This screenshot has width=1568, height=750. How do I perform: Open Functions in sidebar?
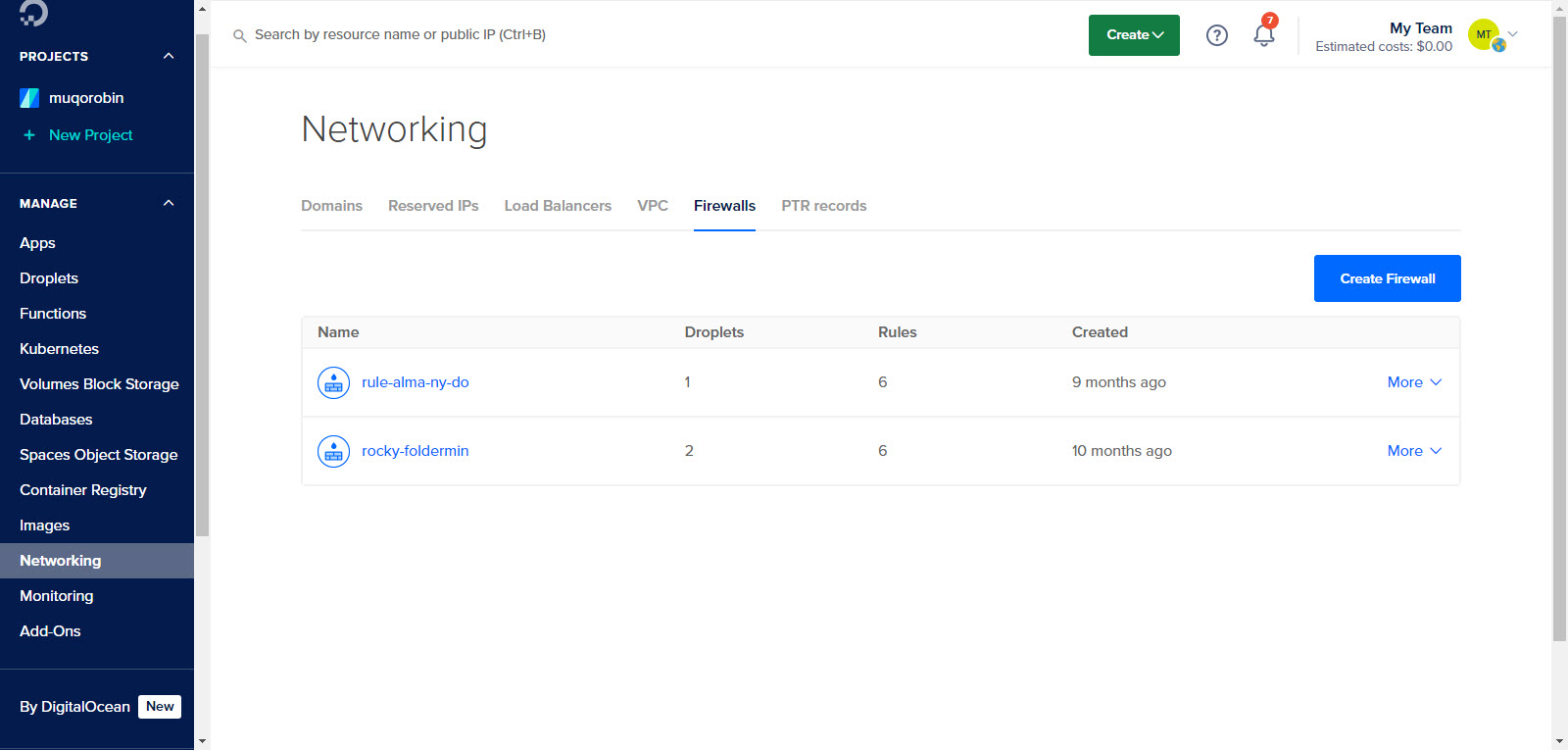[53, 314]
